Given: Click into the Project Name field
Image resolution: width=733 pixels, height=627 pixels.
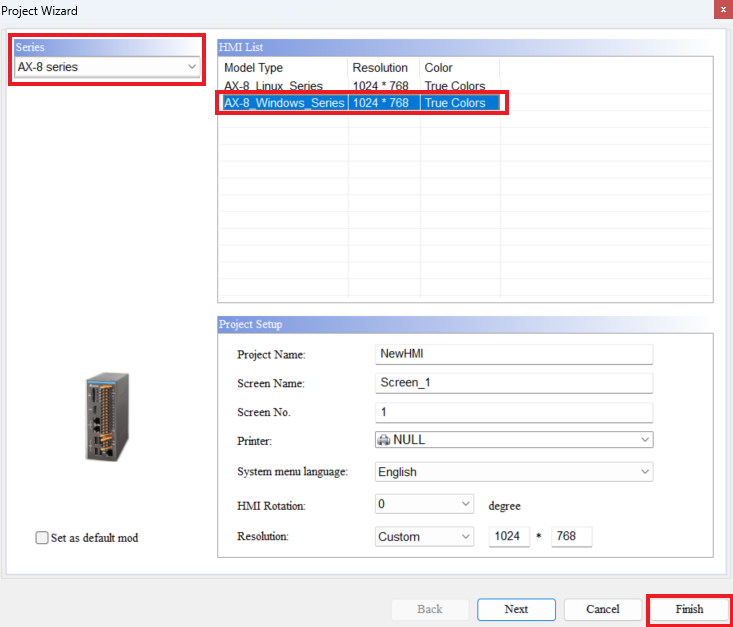Looking at the screenshot, I should tap(513, 354).
